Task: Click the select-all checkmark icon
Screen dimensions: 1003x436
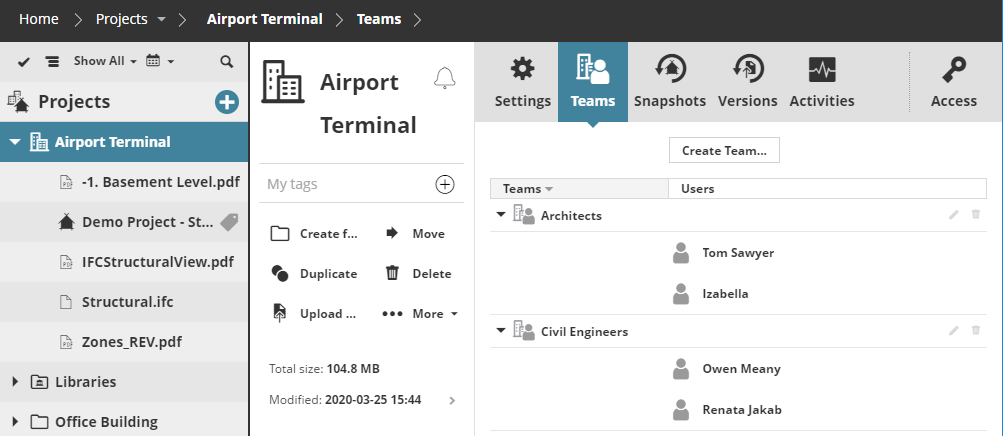Action: [24, 61]
